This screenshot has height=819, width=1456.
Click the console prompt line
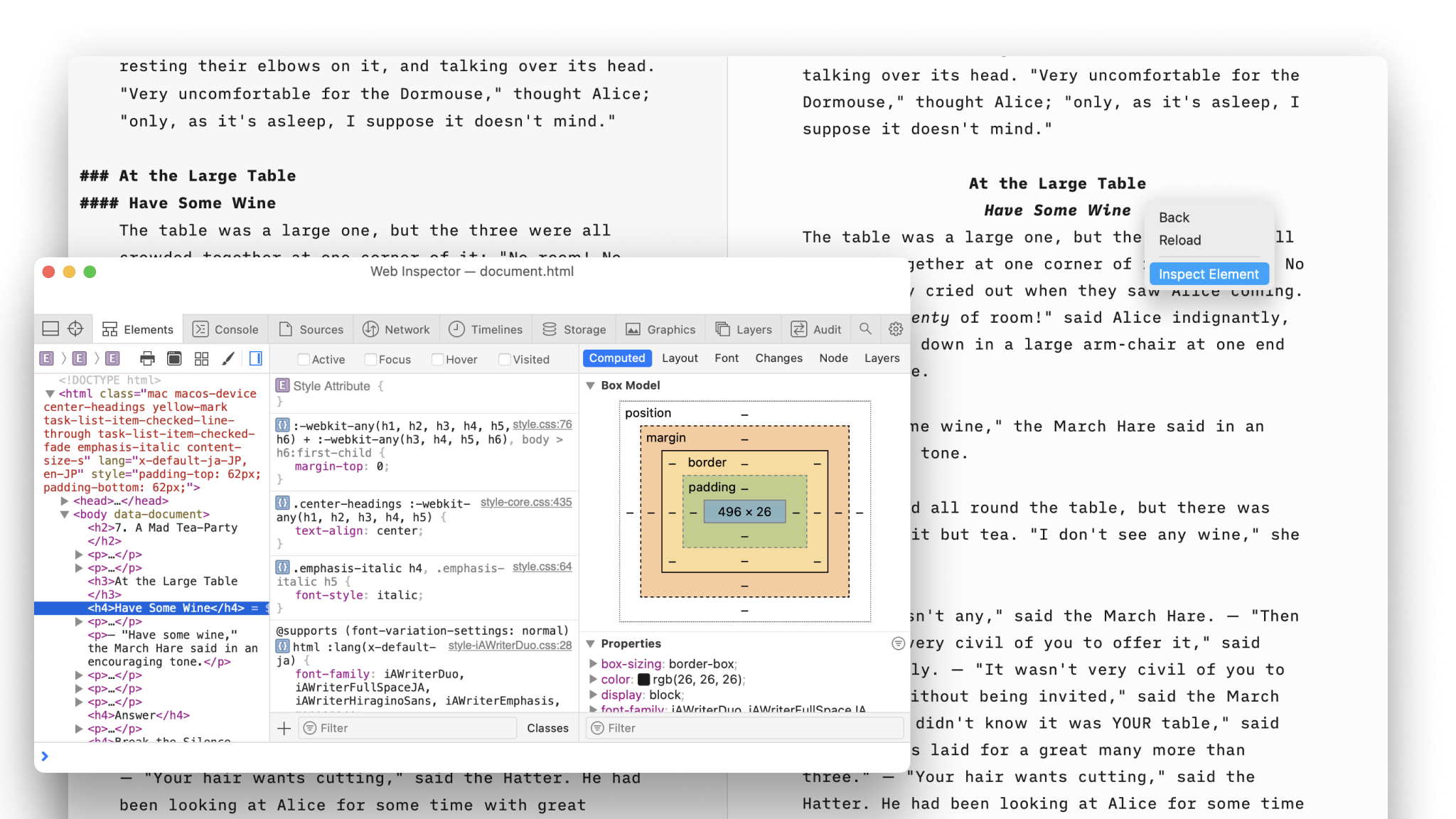(x=472, y=756)
